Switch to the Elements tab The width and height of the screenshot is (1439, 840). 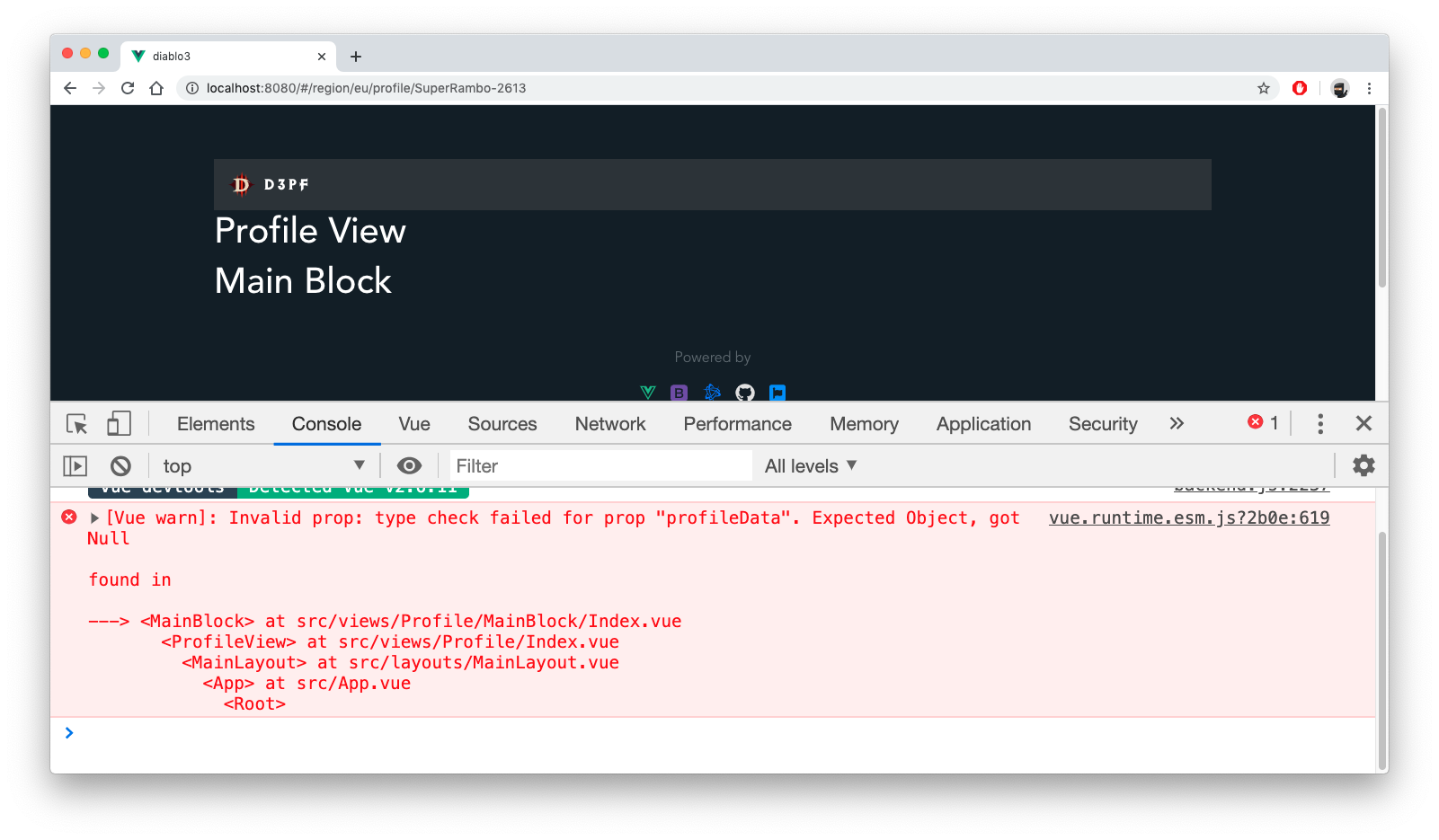tap(216, 424)
